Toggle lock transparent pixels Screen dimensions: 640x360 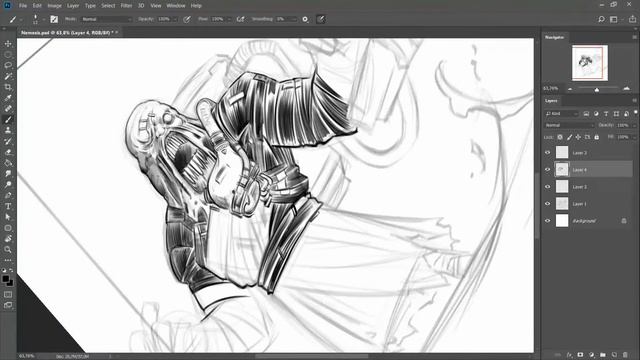tap(560, 137)
